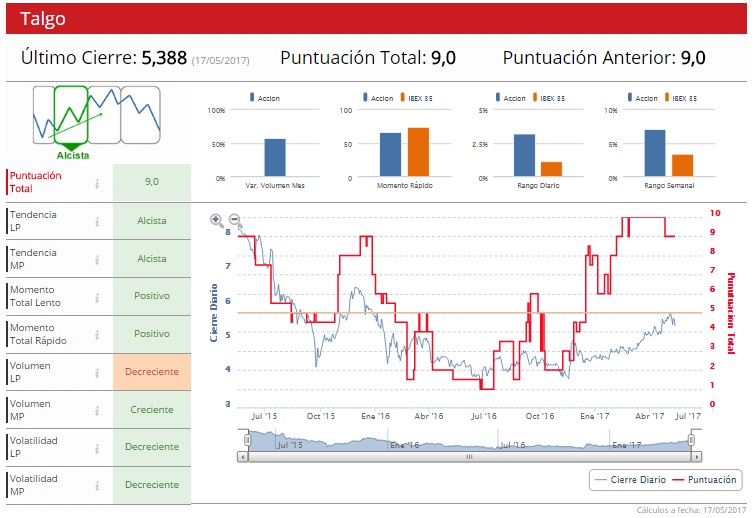The image size is (754, 518).
Task: Click the Último Cierre value 5,388
Action: coord(164,58)
